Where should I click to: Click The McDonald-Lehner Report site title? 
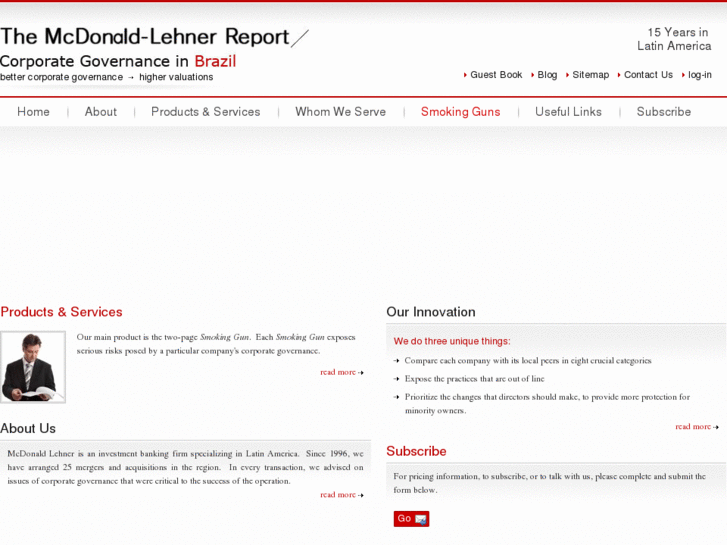[145, 37]
